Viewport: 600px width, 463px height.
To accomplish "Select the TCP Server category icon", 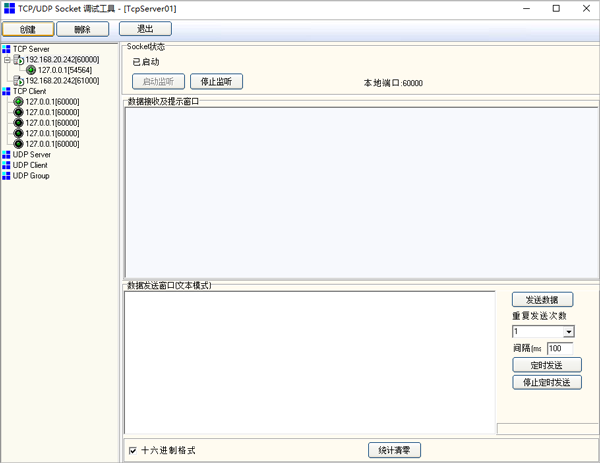I will [6, 49].
